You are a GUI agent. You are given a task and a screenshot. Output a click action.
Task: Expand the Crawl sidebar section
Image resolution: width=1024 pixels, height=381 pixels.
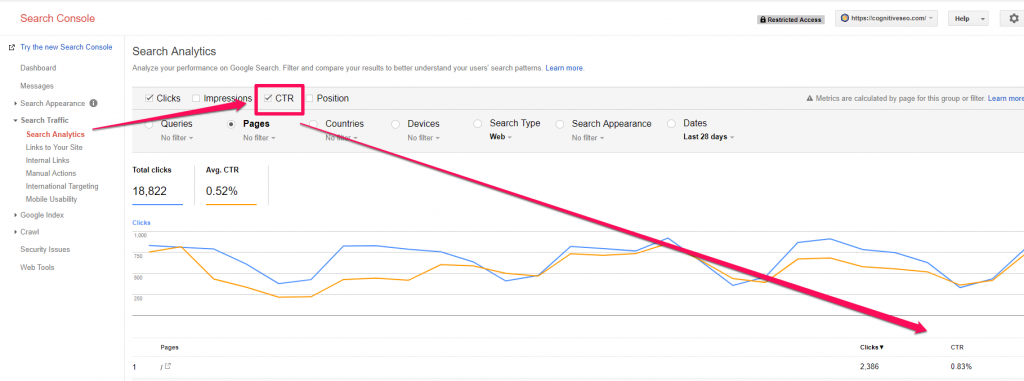[16, 232]
